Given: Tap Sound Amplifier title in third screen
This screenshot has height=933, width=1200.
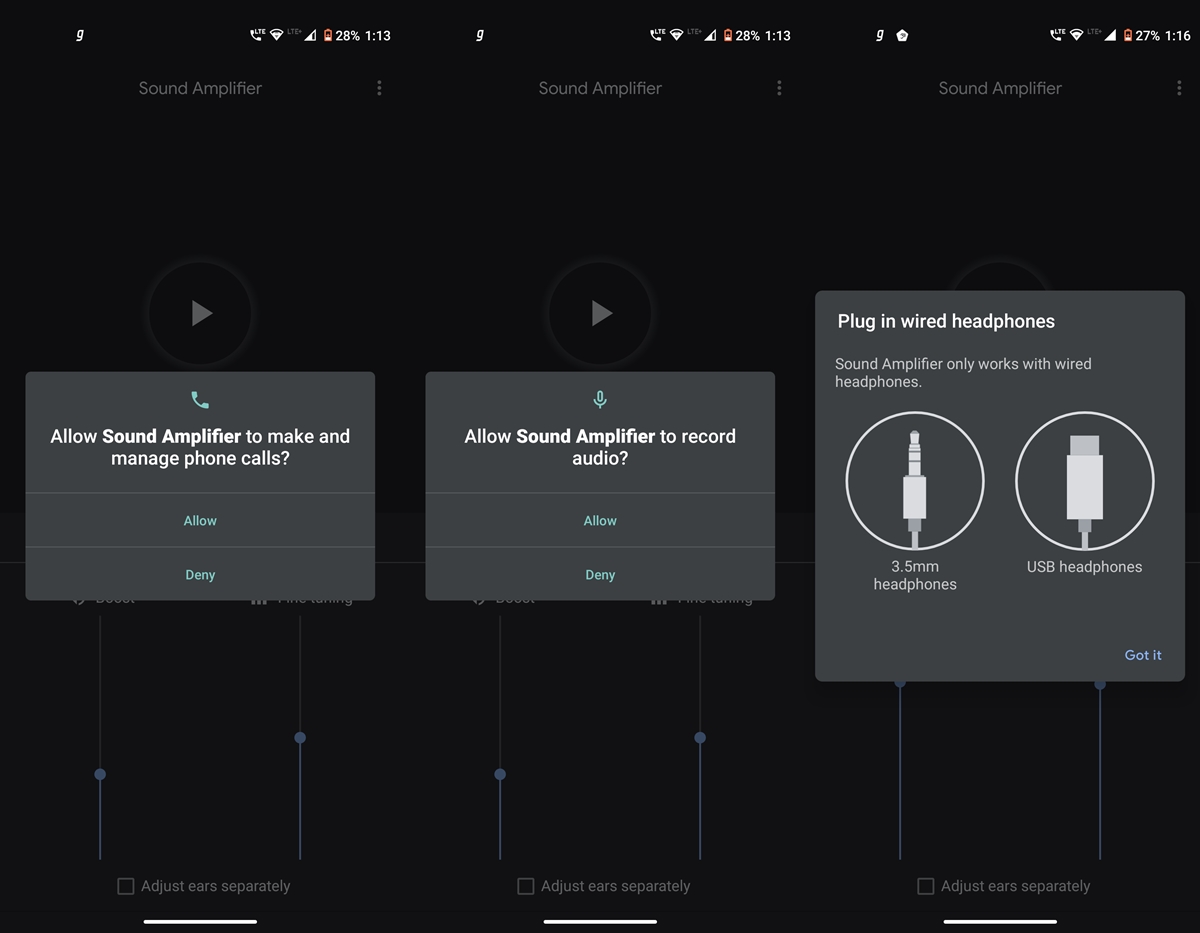Looking at the screenshot, I should (x=1000, y=88).
